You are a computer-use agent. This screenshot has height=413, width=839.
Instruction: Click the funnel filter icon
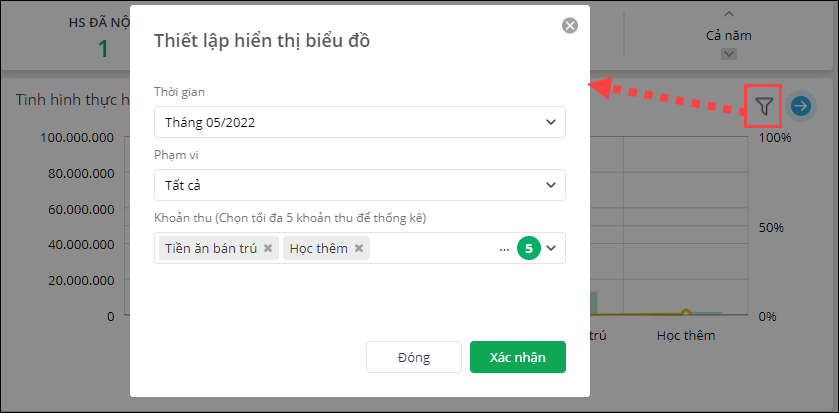tap(765, 105)
